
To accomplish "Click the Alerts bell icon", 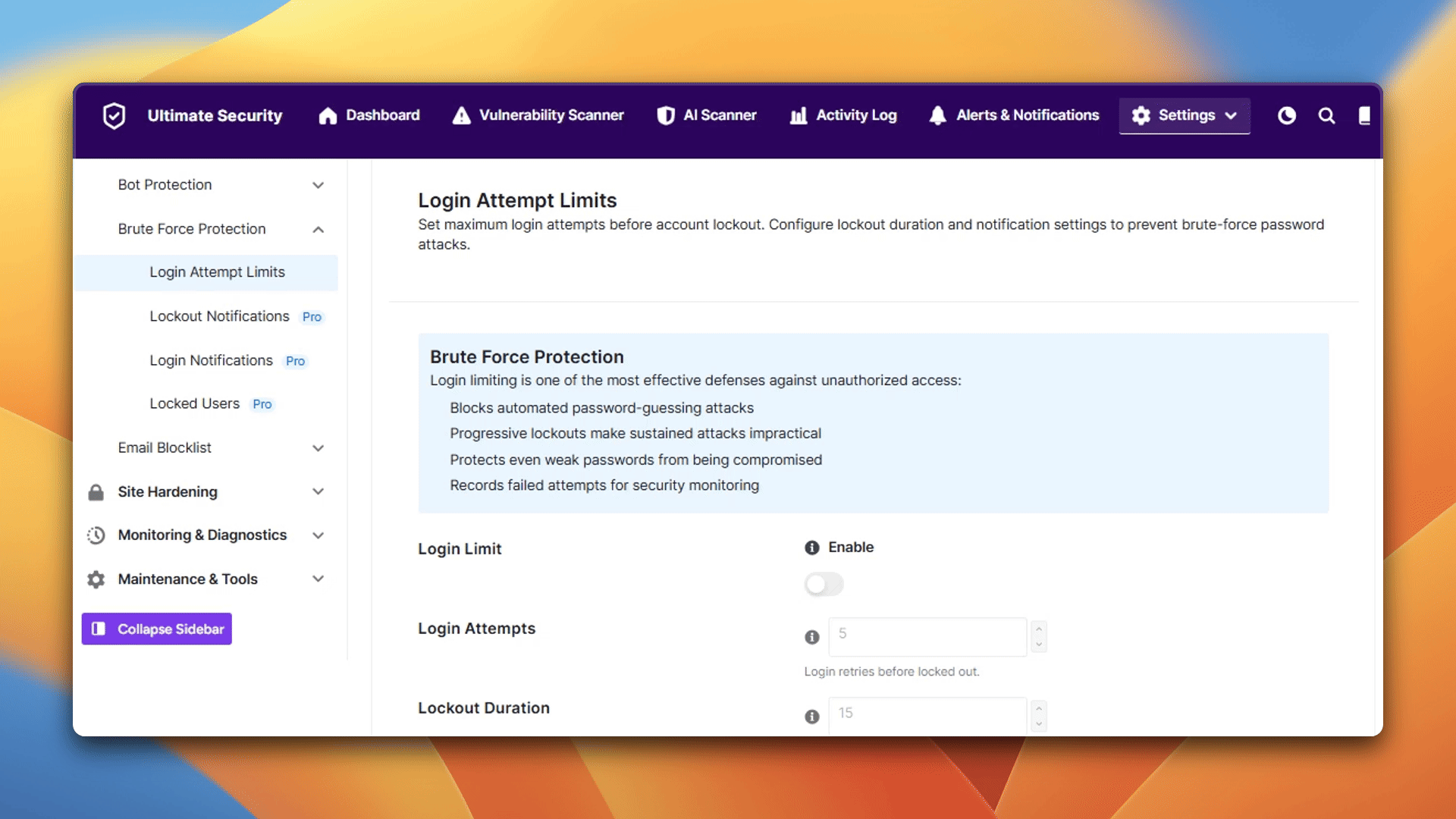I will point(938,115).
